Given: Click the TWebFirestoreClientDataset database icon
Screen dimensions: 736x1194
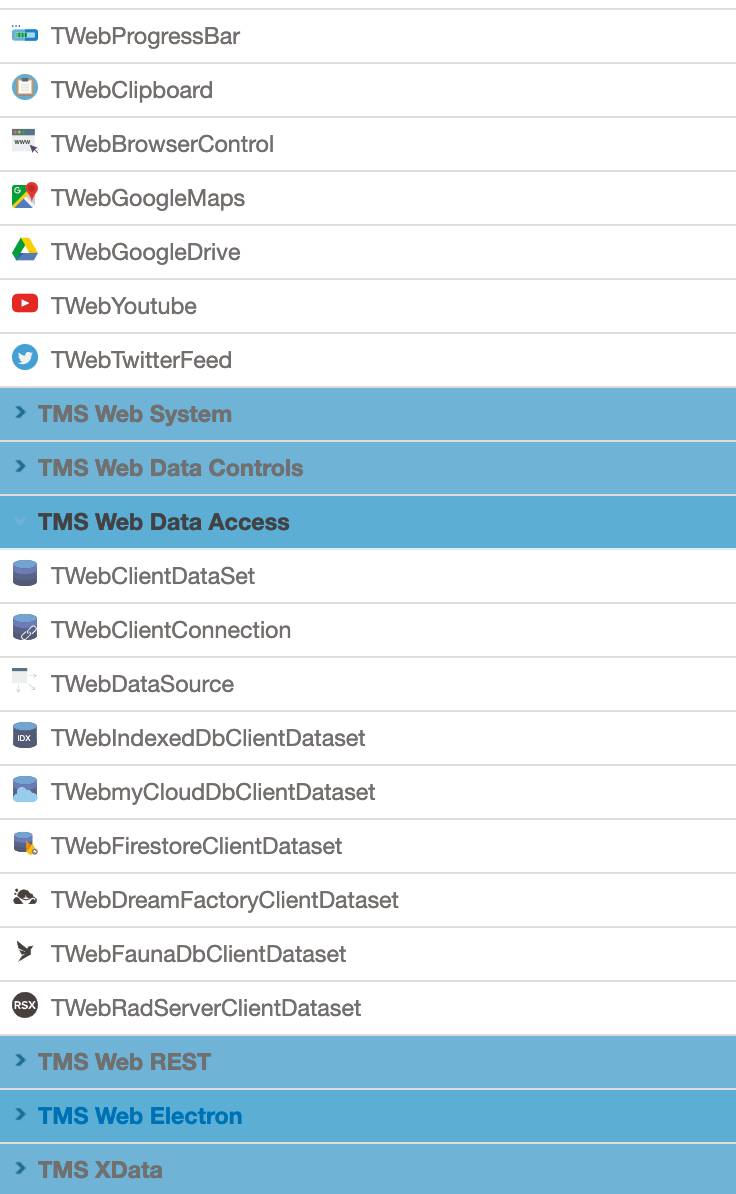Looking at the screenshot, I should tap(24, 844).
